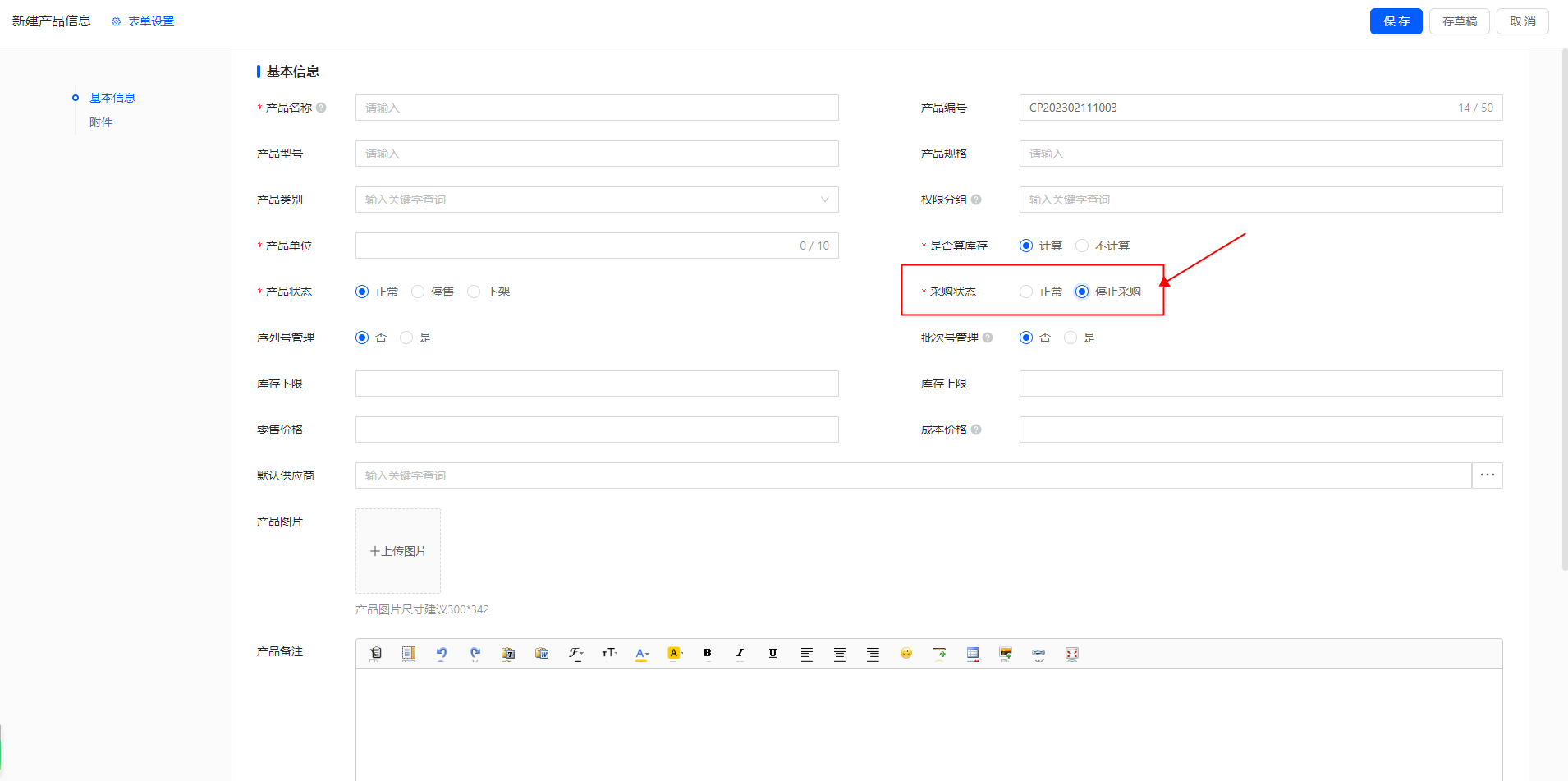Select 是 for 序列号管理
This screenshot has width=1568, height=781.
[x=406, y=338]
